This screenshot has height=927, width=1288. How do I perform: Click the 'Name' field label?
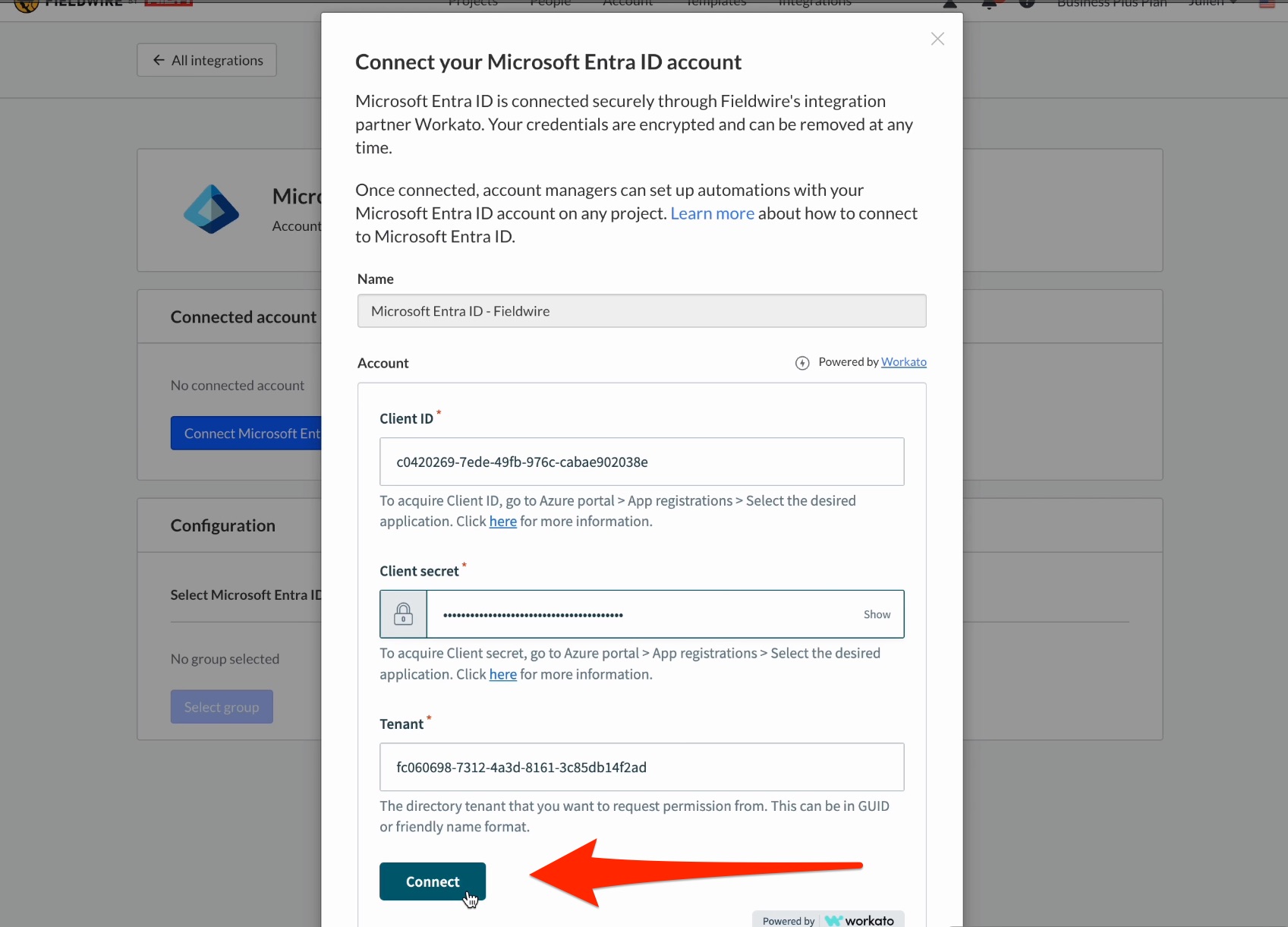coord(376,279)
